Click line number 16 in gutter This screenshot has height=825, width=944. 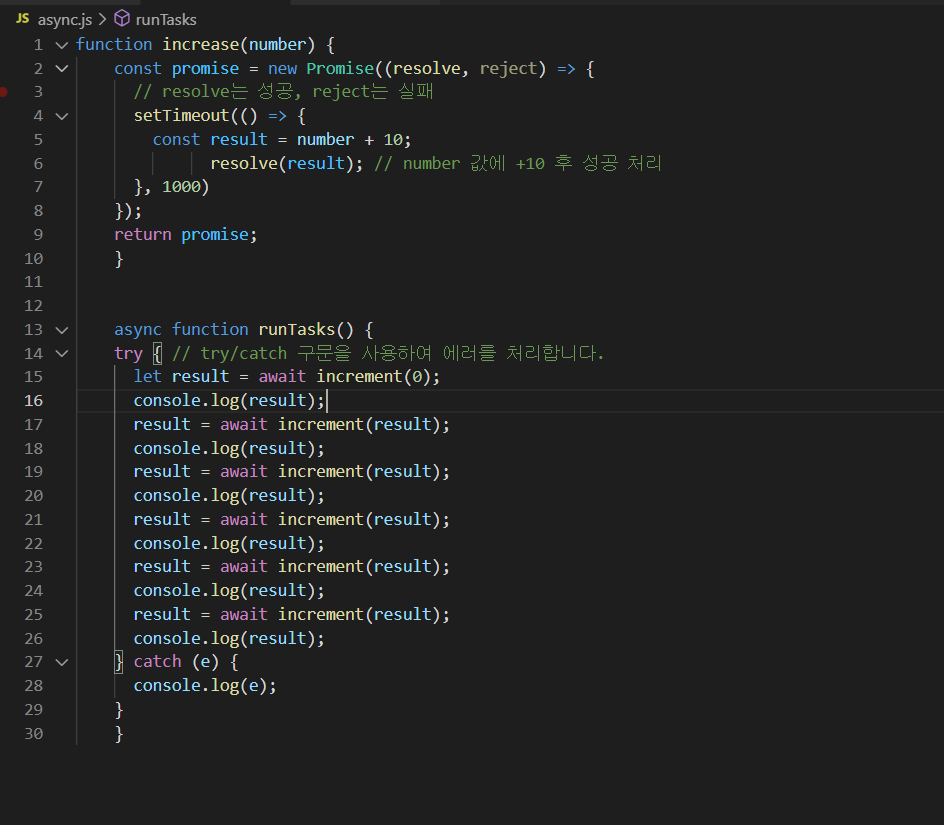coord(34,401)
